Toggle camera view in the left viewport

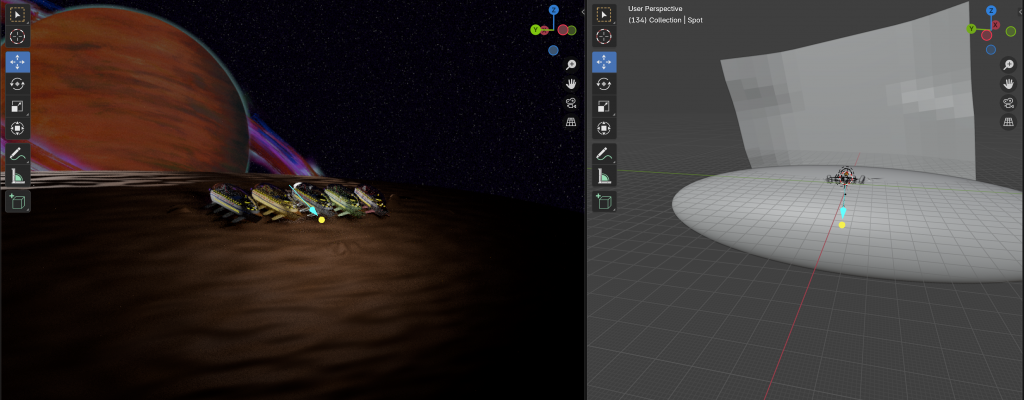[x=571, y=103]
